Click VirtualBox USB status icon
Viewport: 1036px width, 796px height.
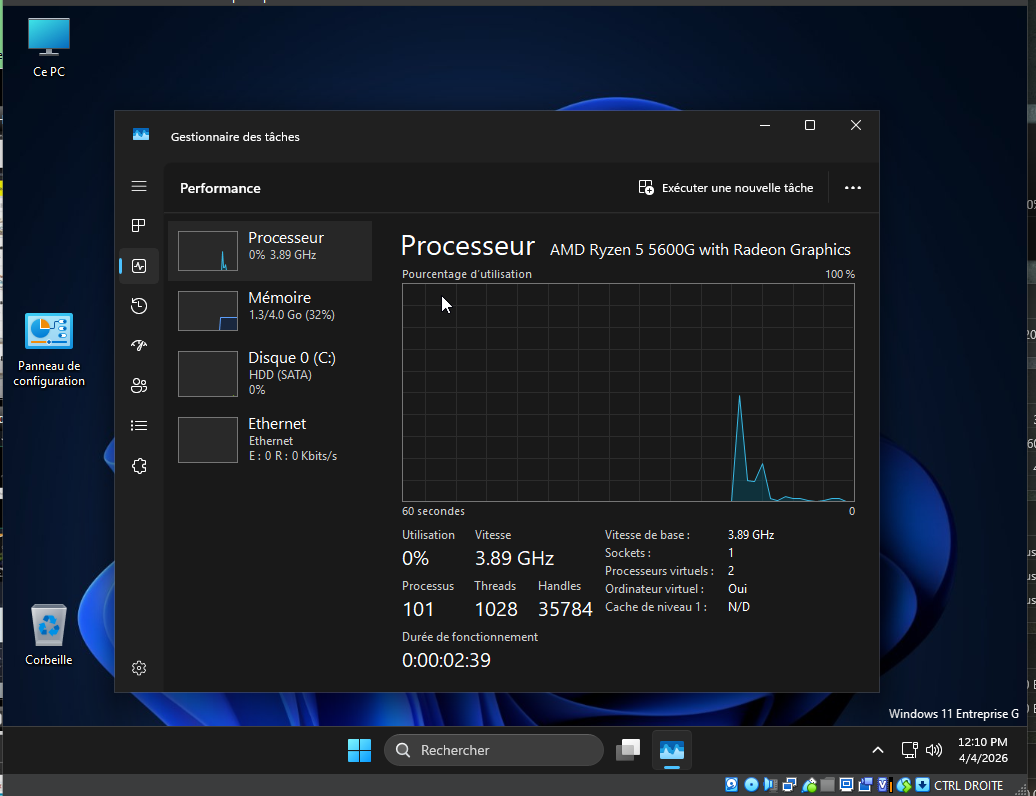click(x=809, y=785)
